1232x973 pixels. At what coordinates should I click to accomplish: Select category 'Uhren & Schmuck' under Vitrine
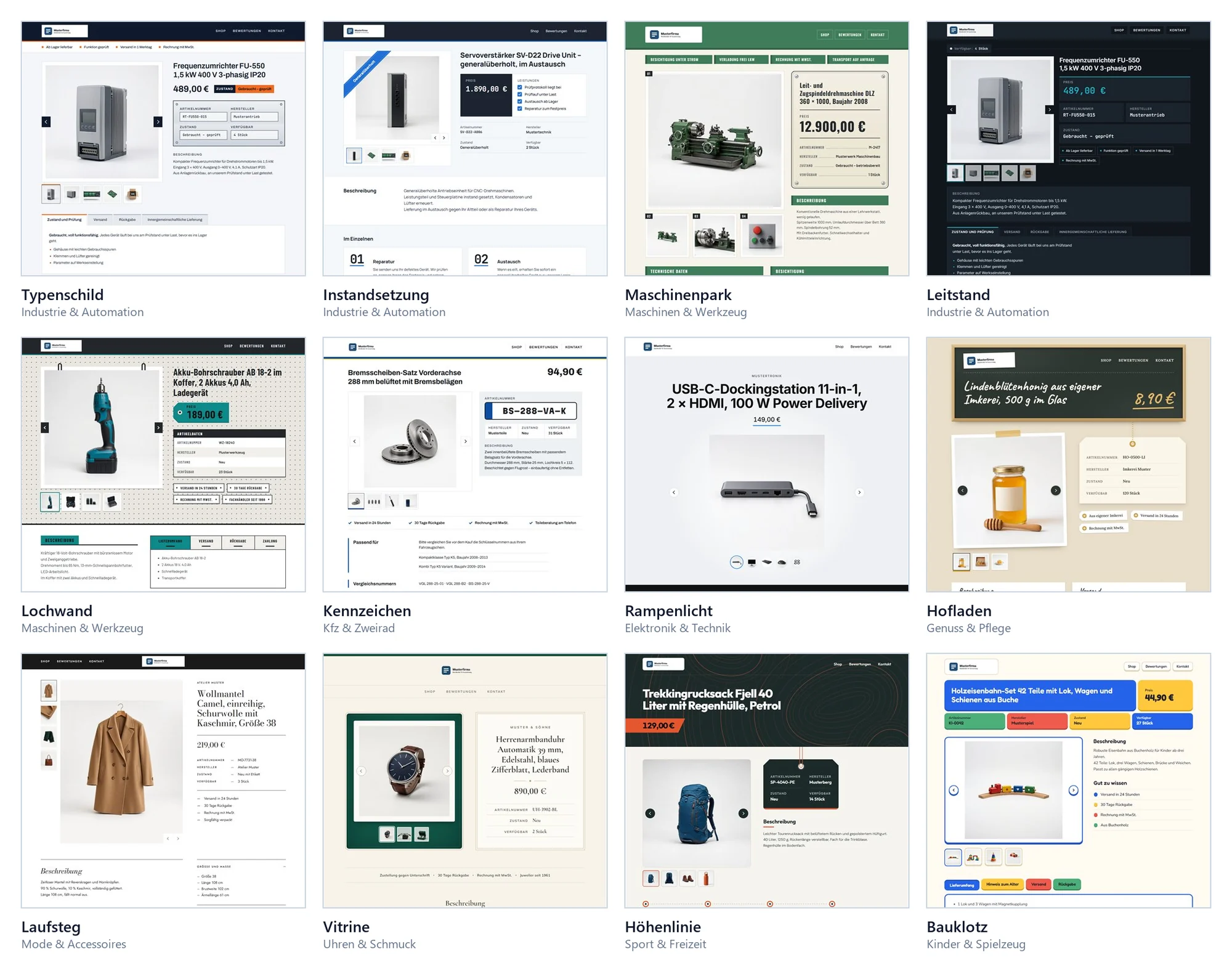click(x=370, y=945)
